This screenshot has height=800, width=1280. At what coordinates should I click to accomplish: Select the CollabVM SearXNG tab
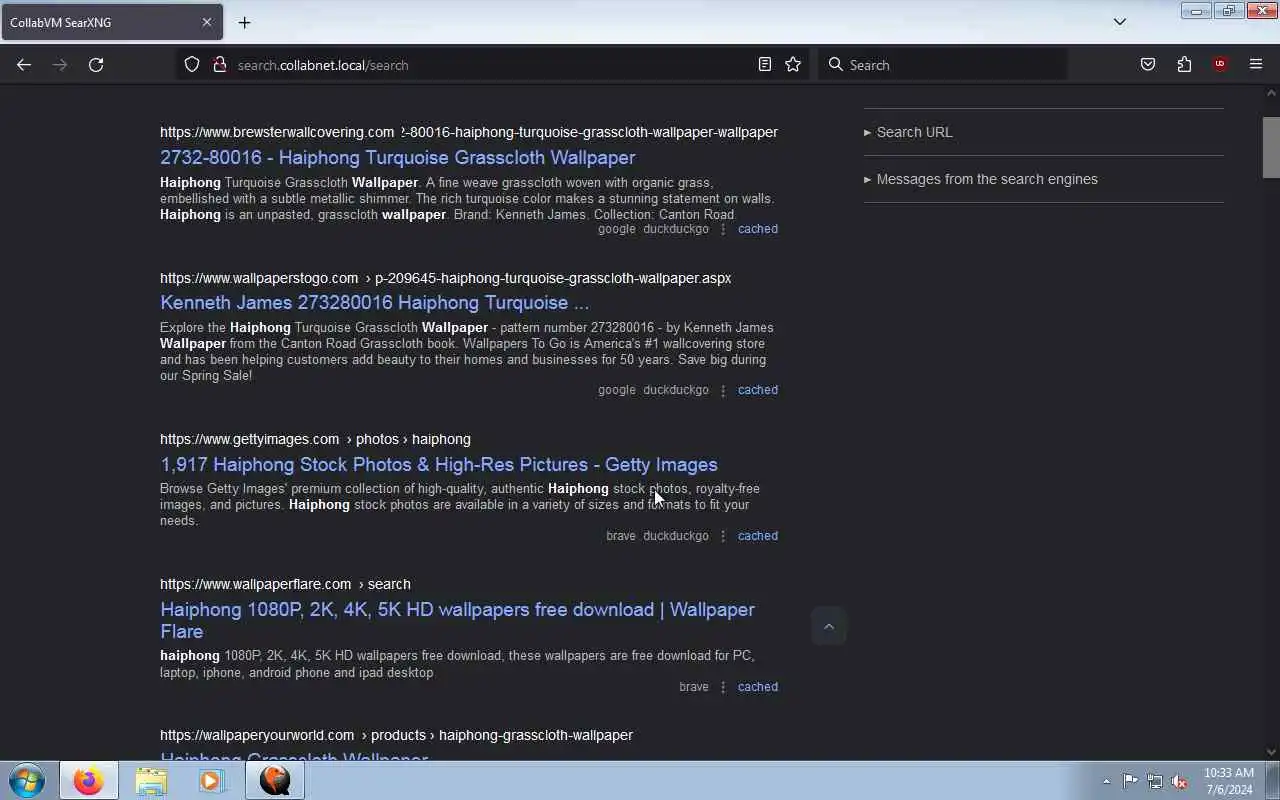(x=111, y=22)
